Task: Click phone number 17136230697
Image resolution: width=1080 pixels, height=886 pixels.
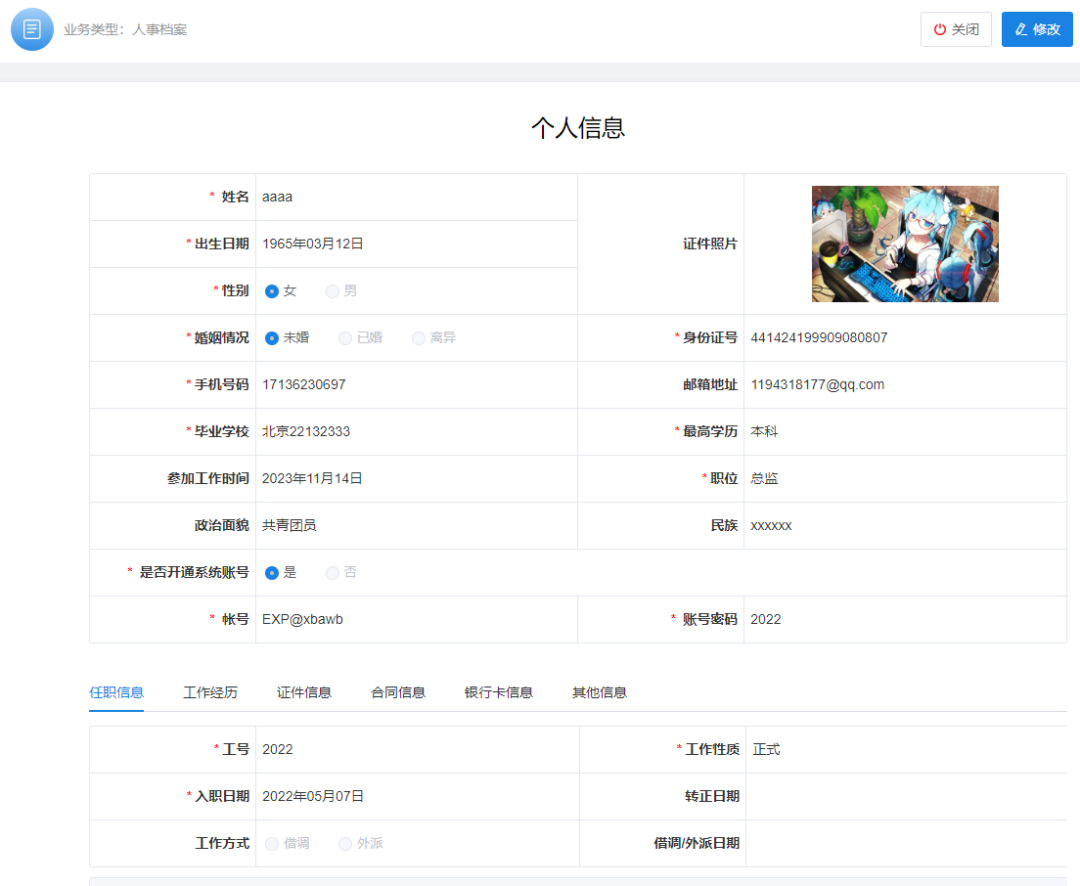Action: 304,384
